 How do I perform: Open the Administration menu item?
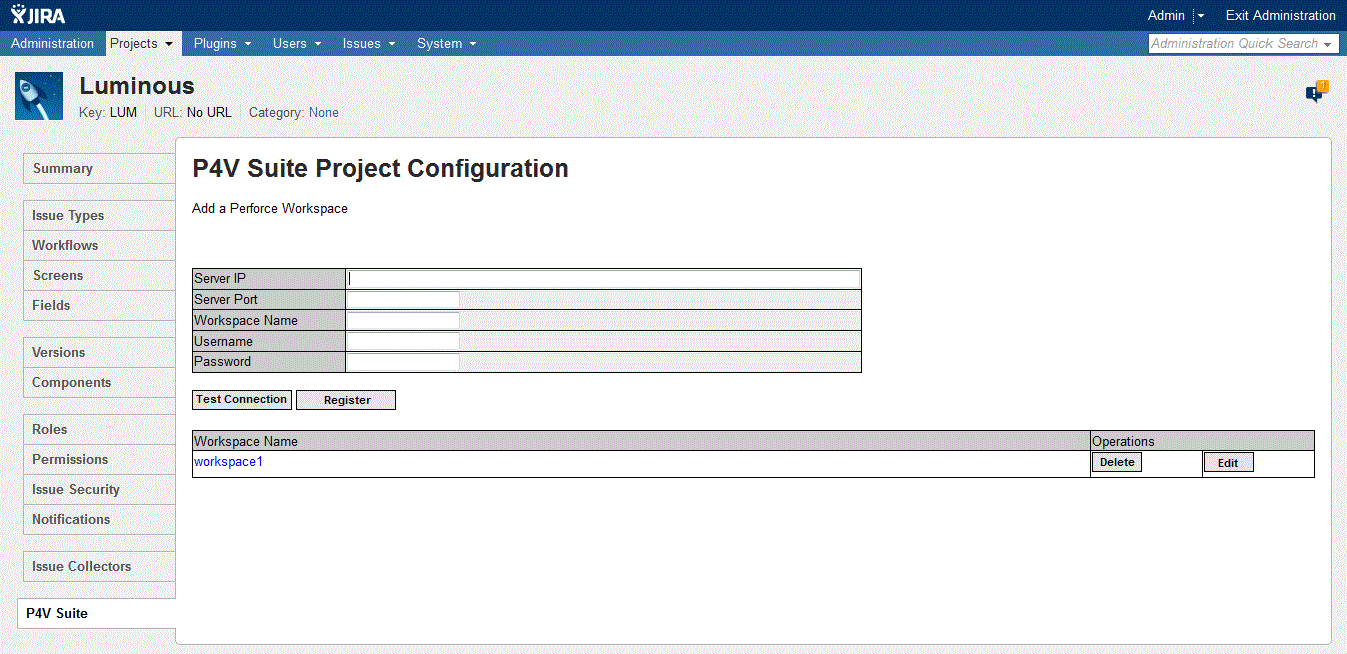coord(52,43)
